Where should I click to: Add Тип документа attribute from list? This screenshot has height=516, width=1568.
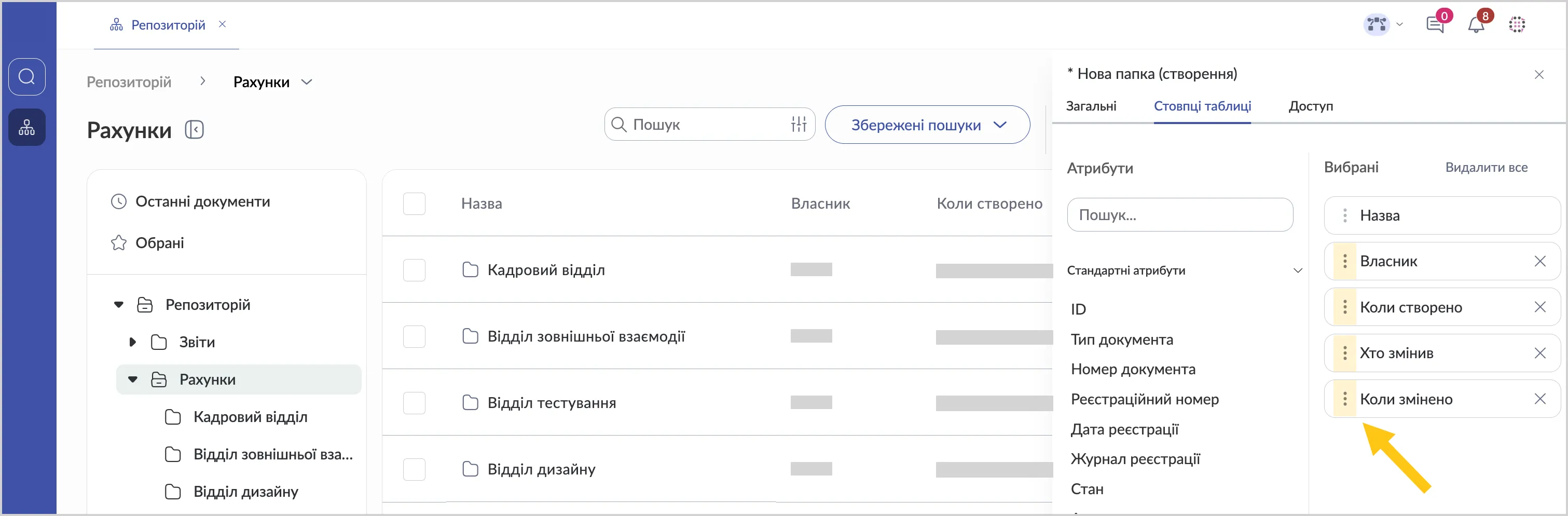1121,340
